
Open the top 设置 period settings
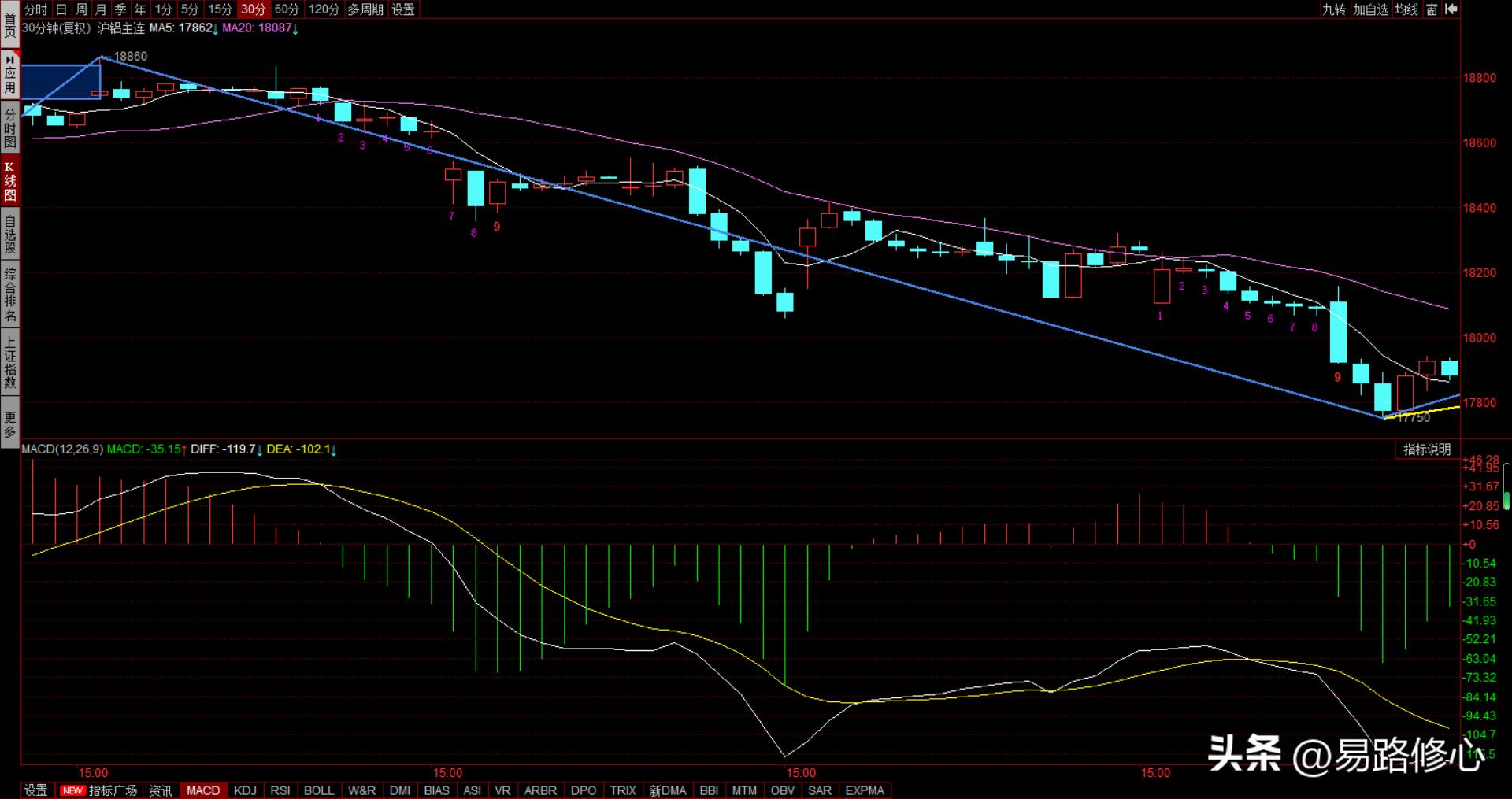[x=402, y=9]
